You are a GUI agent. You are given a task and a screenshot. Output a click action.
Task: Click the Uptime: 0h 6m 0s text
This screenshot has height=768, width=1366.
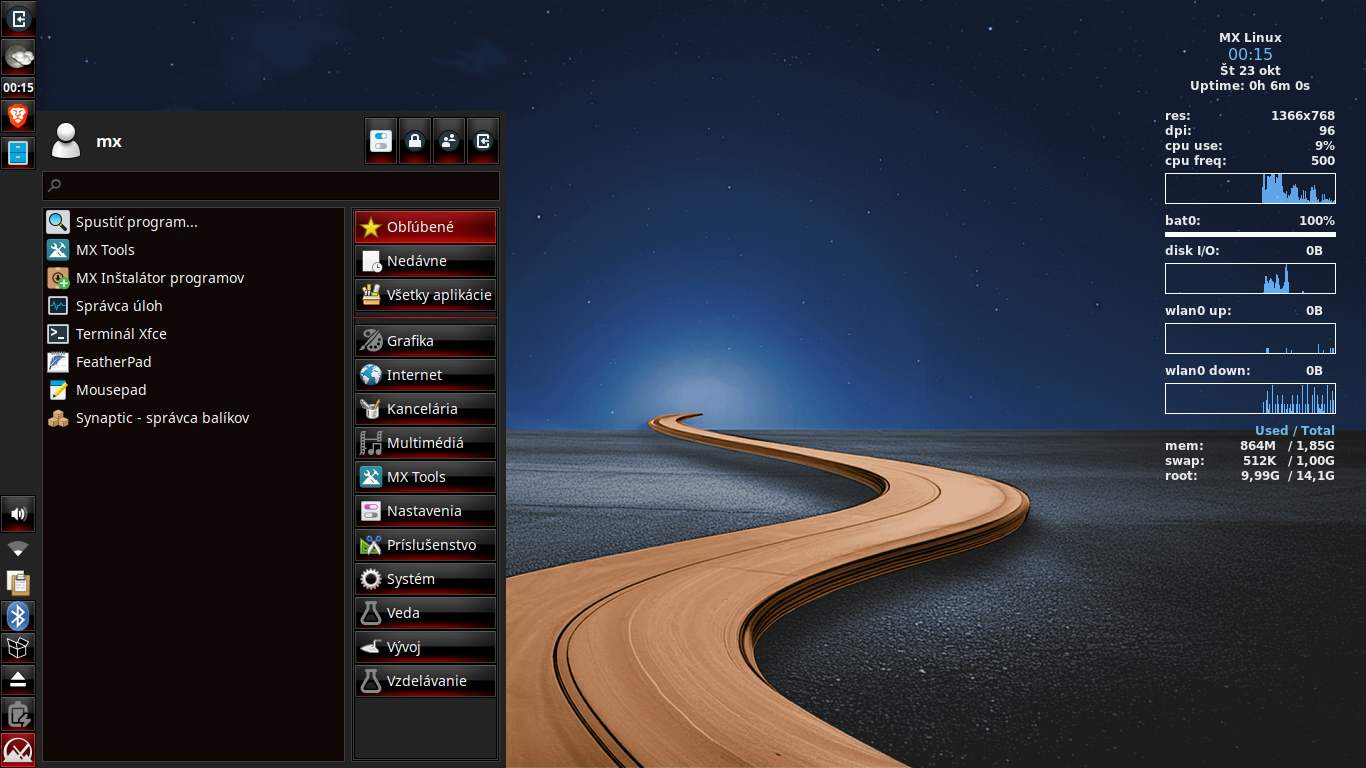point(1250,86)
